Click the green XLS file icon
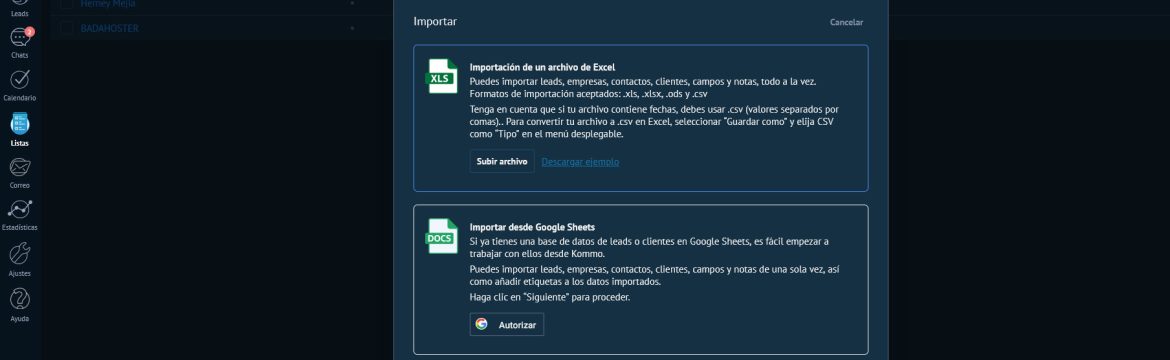 click(441, 76)
